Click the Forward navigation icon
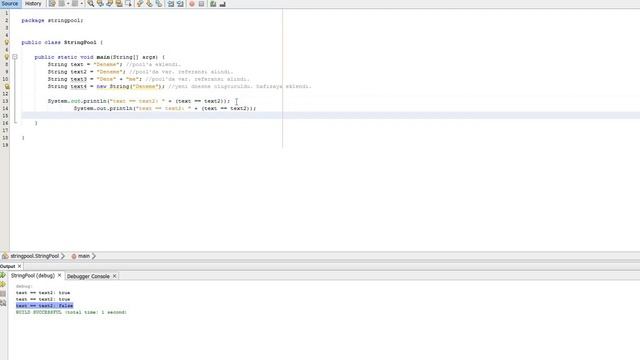This screenshot has height=360, width=640. coord(75,4)
